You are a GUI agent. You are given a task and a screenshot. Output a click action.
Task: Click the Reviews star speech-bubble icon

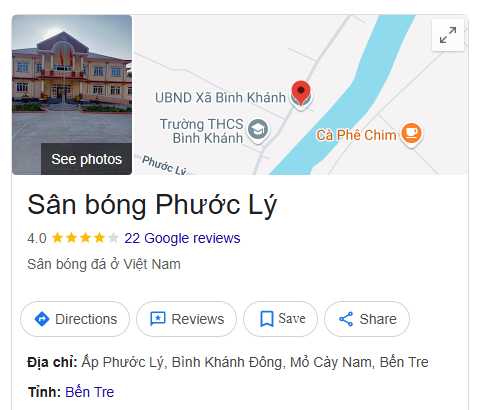[x=158, y=319]
